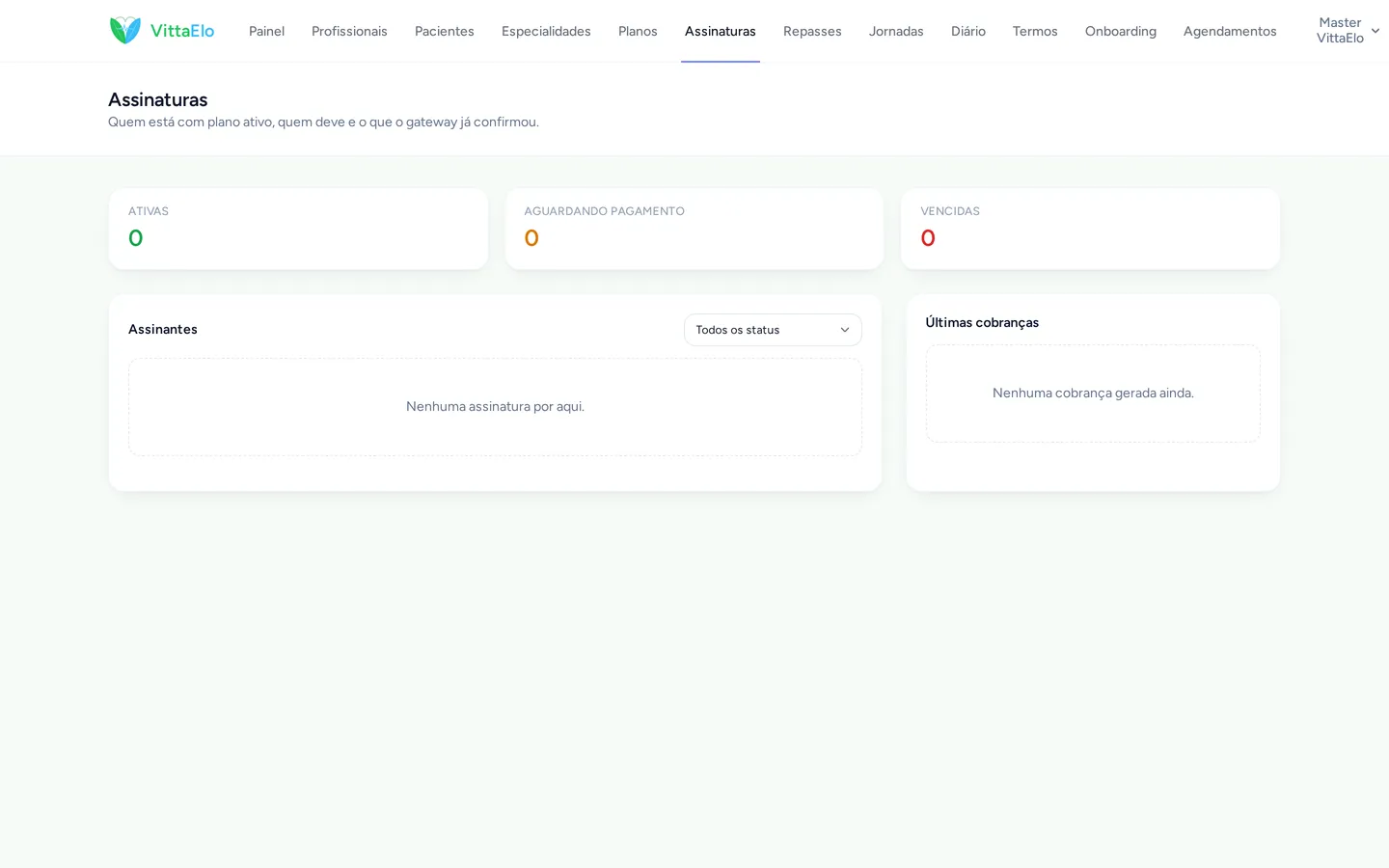The height and width of the screenshot is (868, 1389).
Task: Open the Profissionais section
Action: pos(349,31)
